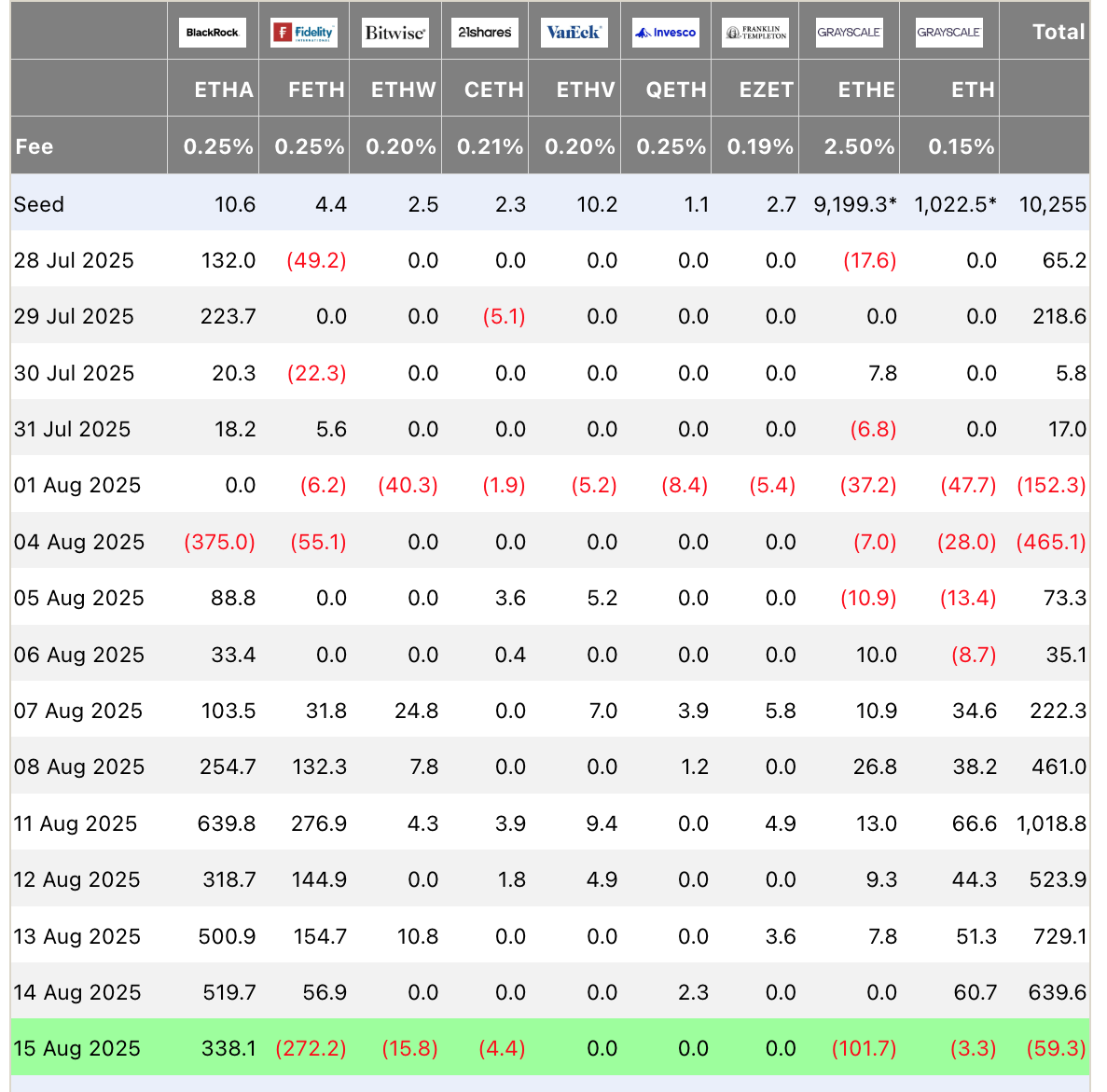
Task: Click the 0.15% ETH fee cell
Action: point(962,146)
